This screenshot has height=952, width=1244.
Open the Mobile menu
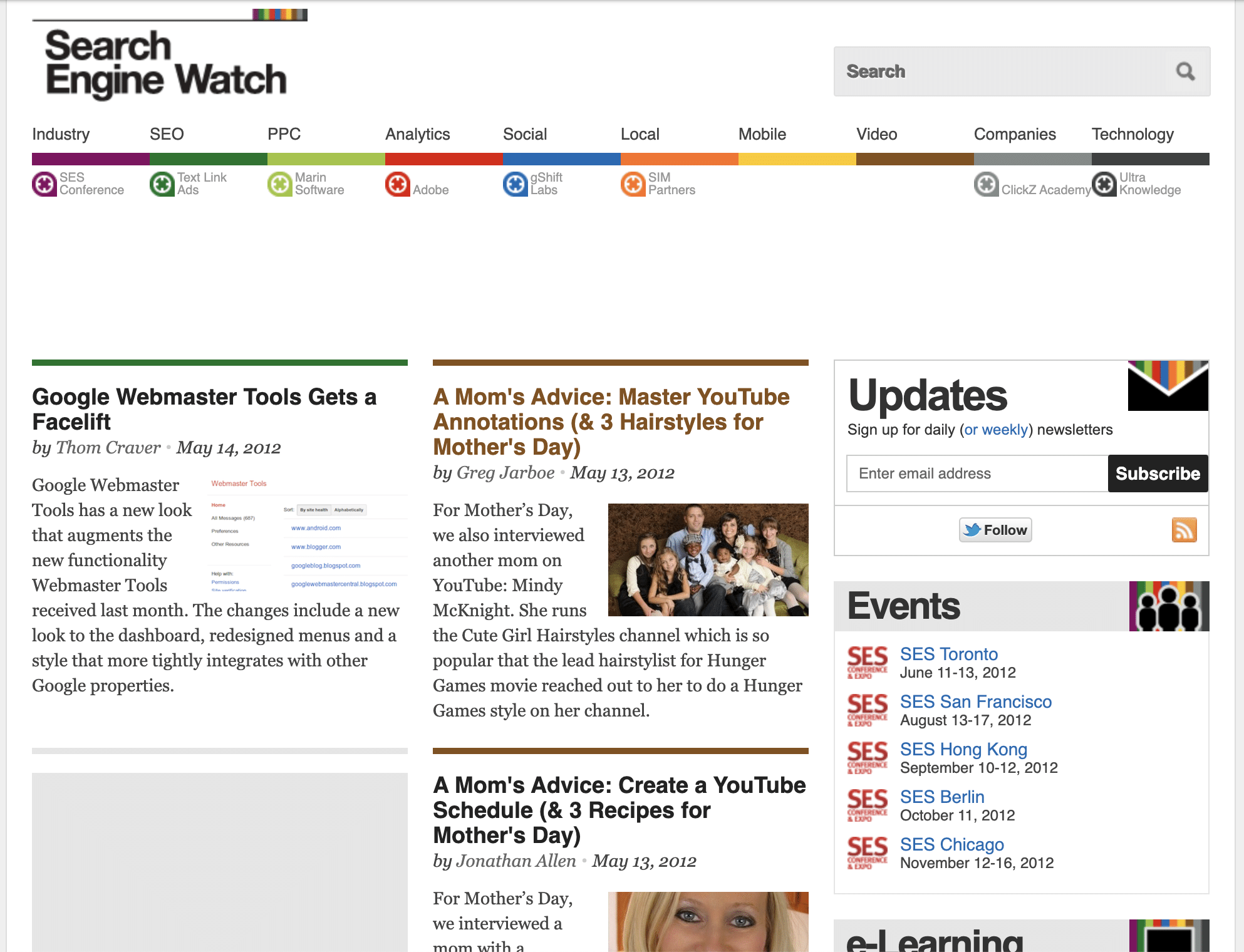pyautogui.click(x=762, y=134)
